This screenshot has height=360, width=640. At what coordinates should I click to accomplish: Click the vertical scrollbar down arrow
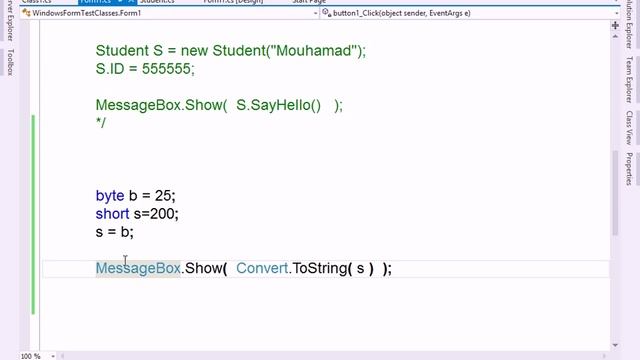point(615,345)
